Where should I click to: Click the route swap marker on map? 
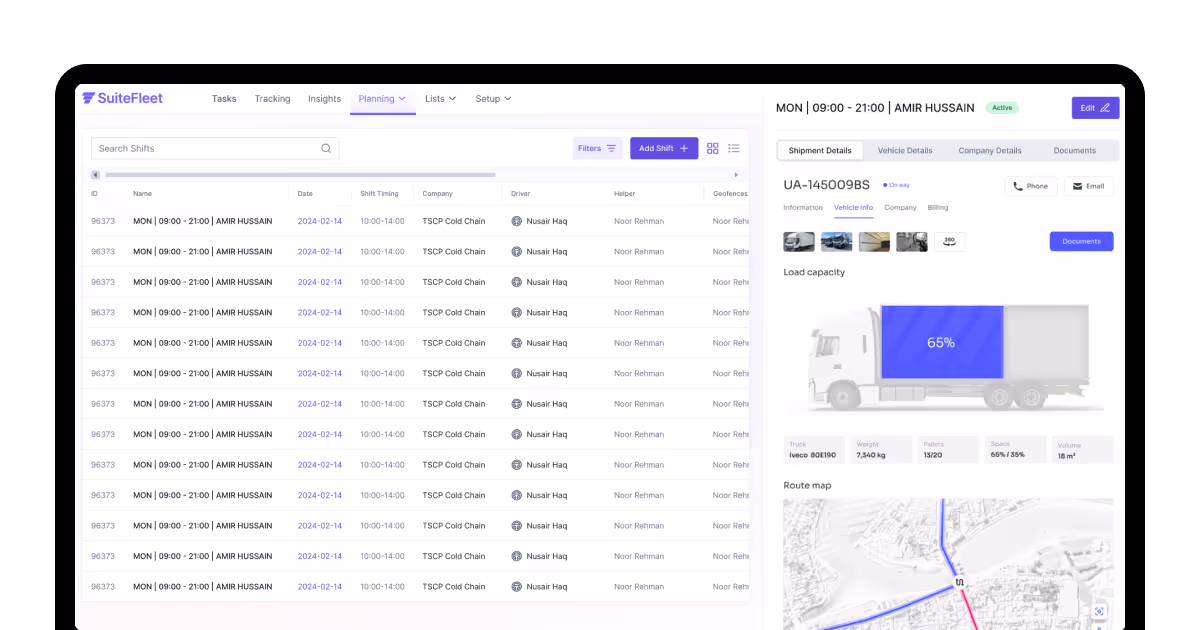[959, 582]
